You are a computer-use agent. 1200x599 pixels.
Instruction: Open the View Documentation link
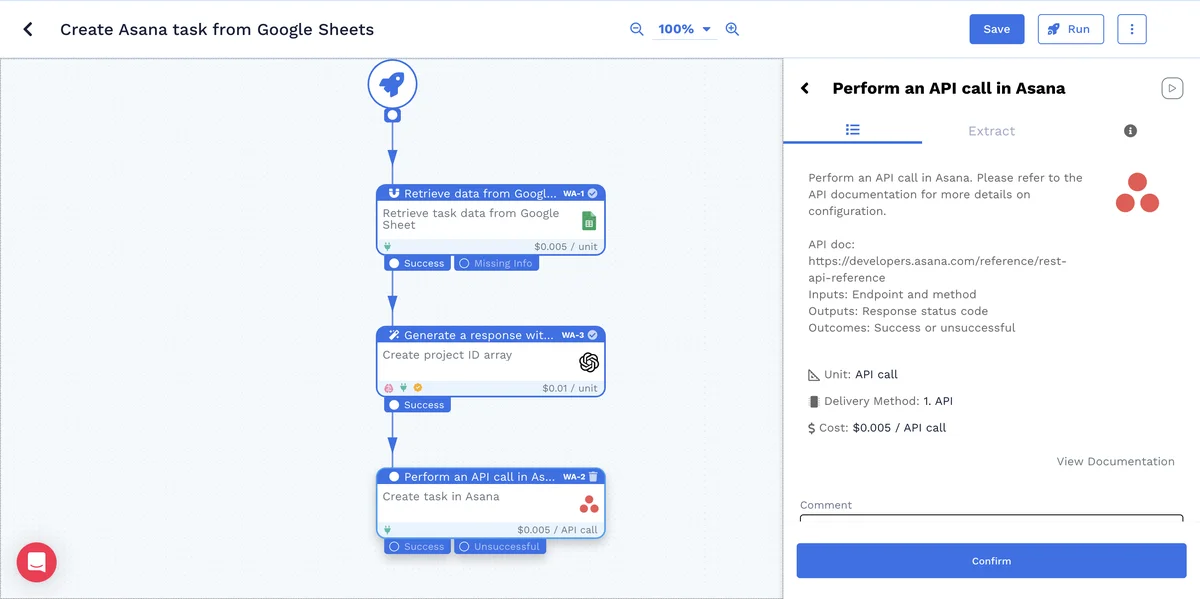click(1115, 461)
